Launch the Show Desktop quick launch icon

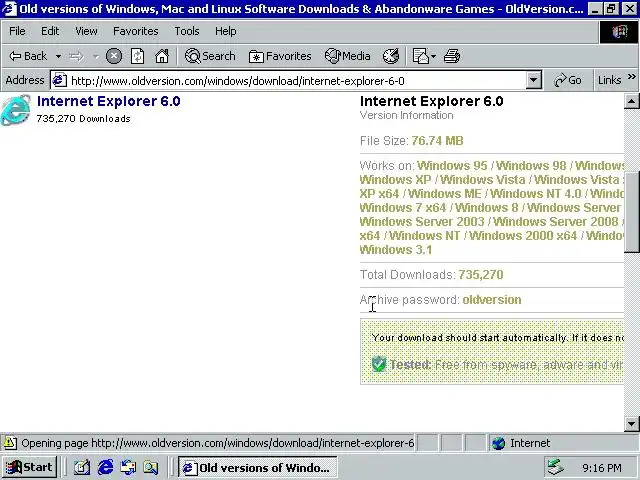(82, 467)
